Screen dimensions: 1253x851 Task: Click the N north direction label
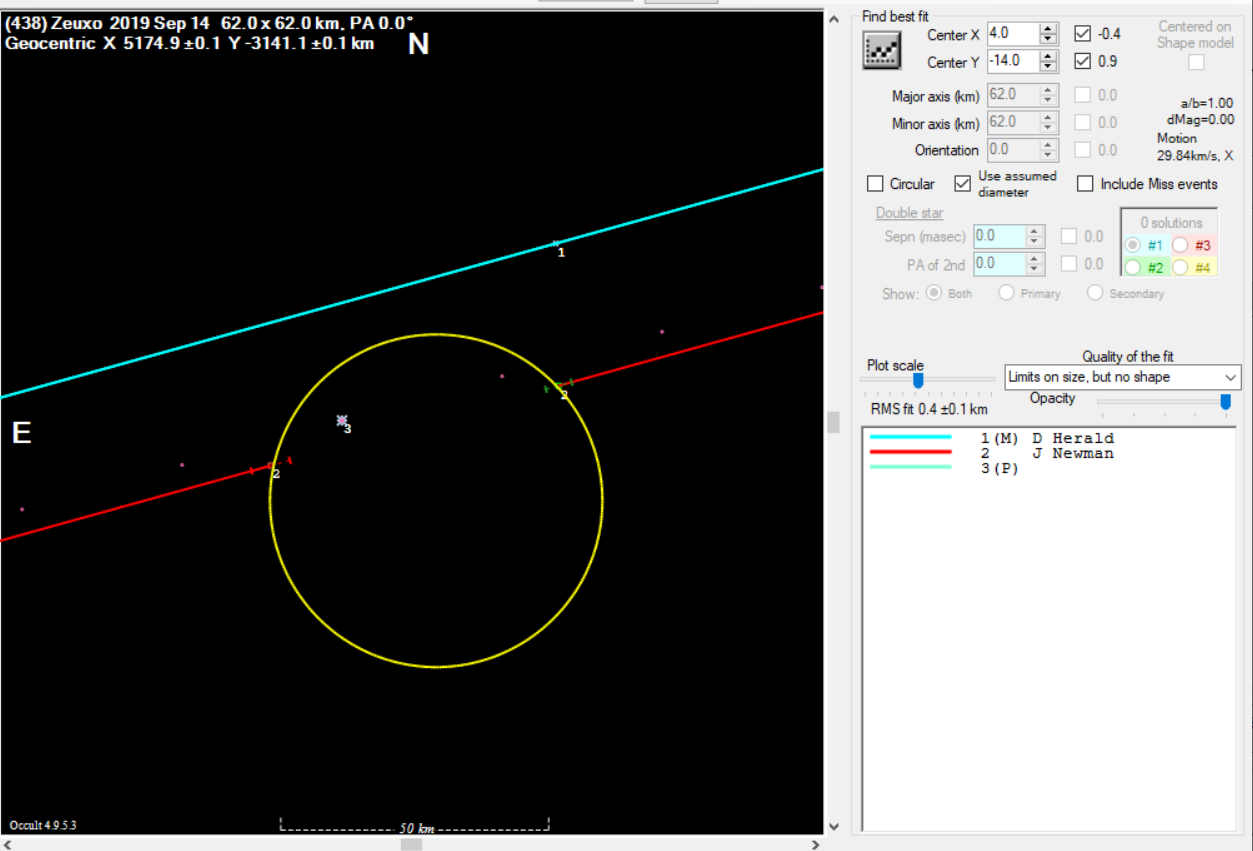pyautogui.click(x=419, y=45)
